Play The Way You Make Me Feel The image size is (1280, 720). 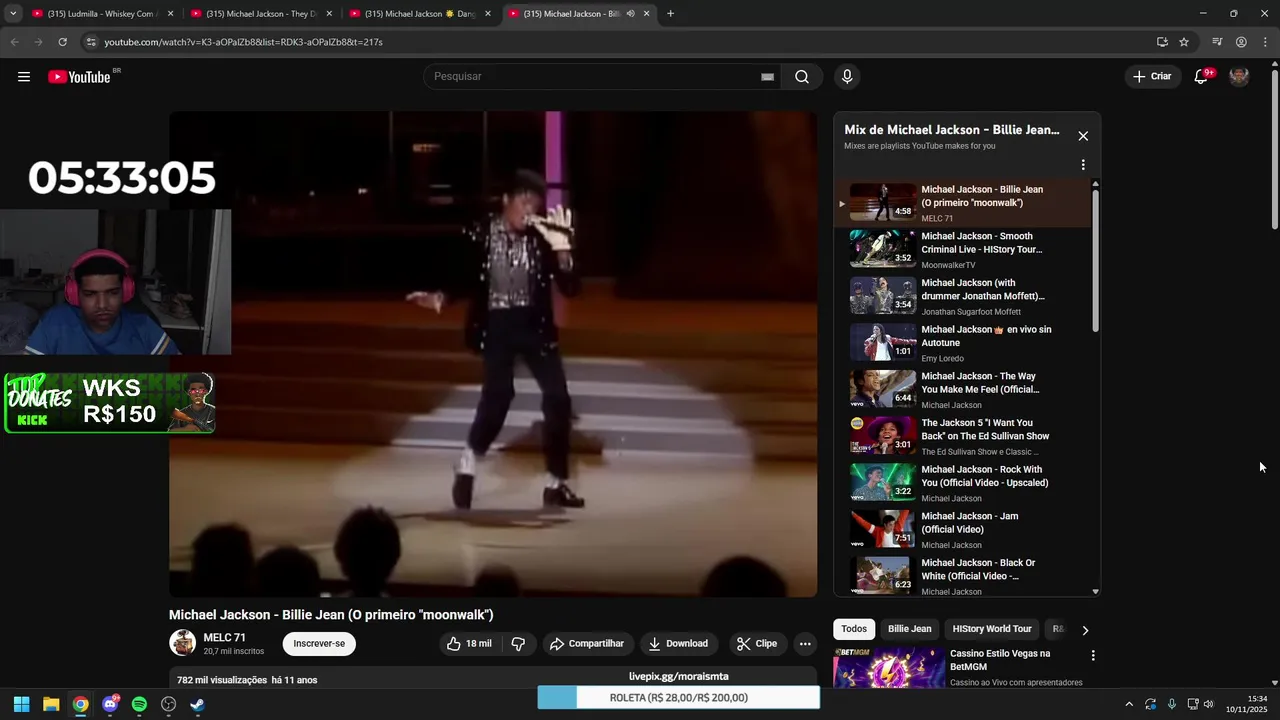click(962, 390)
